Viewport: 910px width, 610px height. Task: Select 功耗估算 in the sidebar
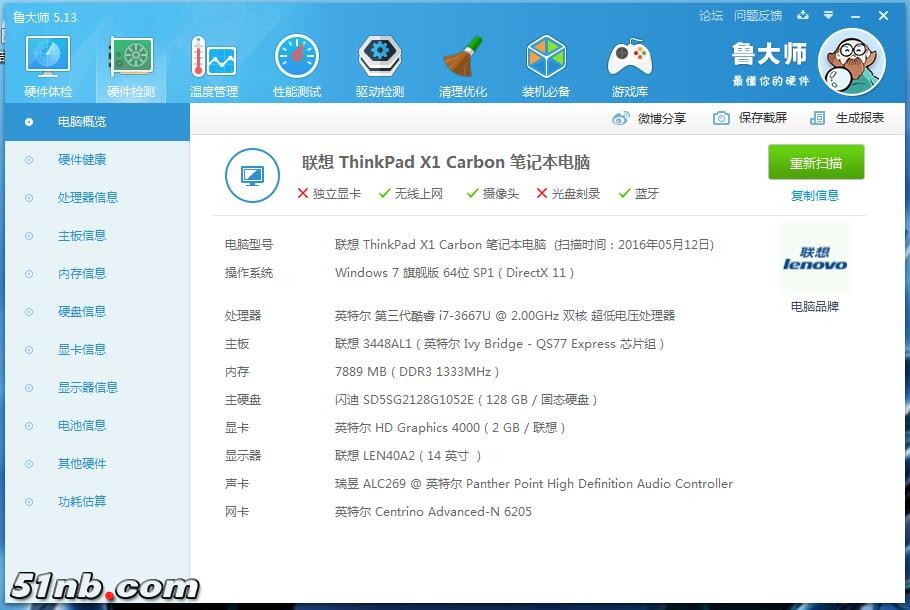[81, 501]
